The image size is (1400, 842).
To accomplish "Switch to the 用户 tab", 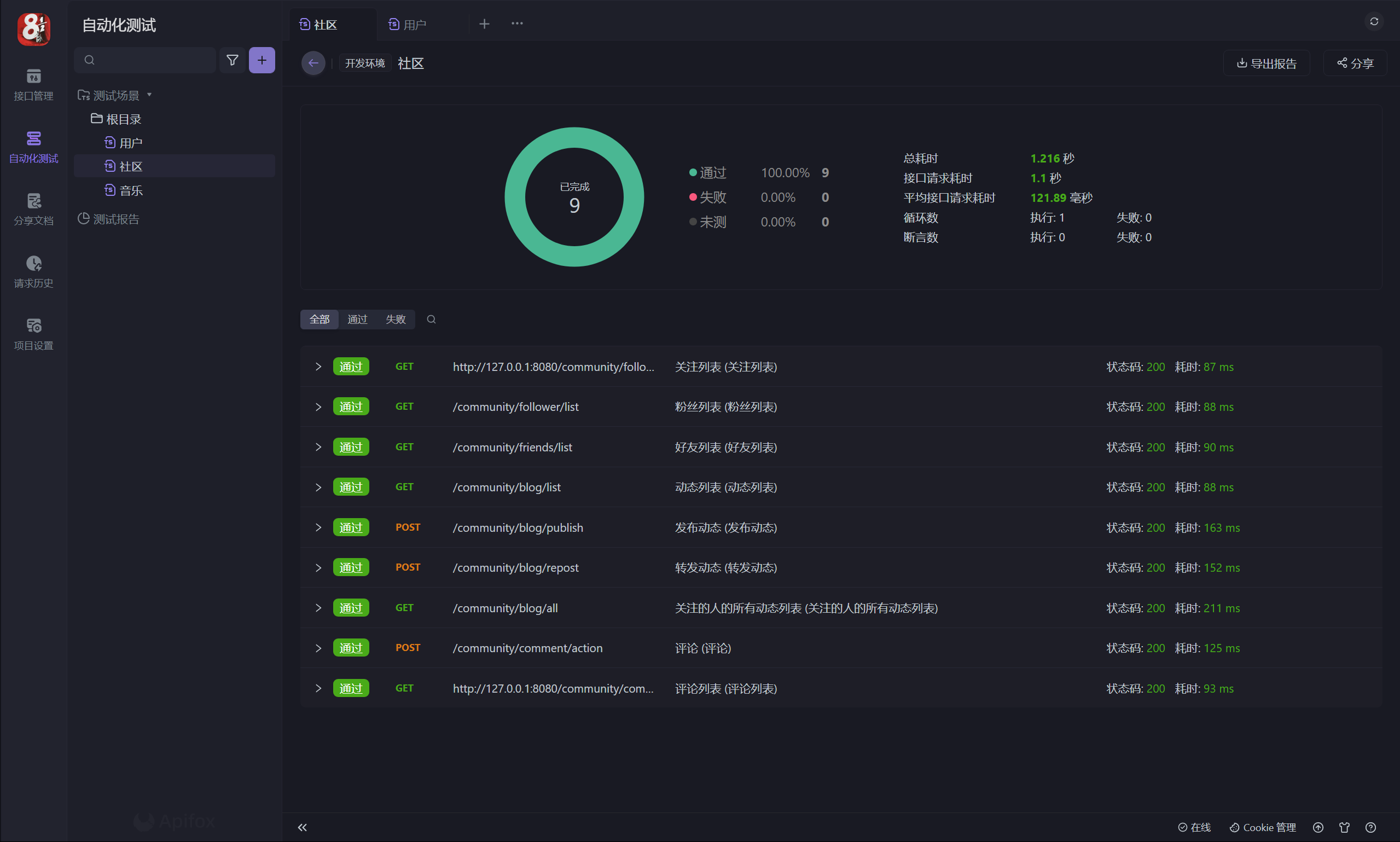I will tap(414, 25).
